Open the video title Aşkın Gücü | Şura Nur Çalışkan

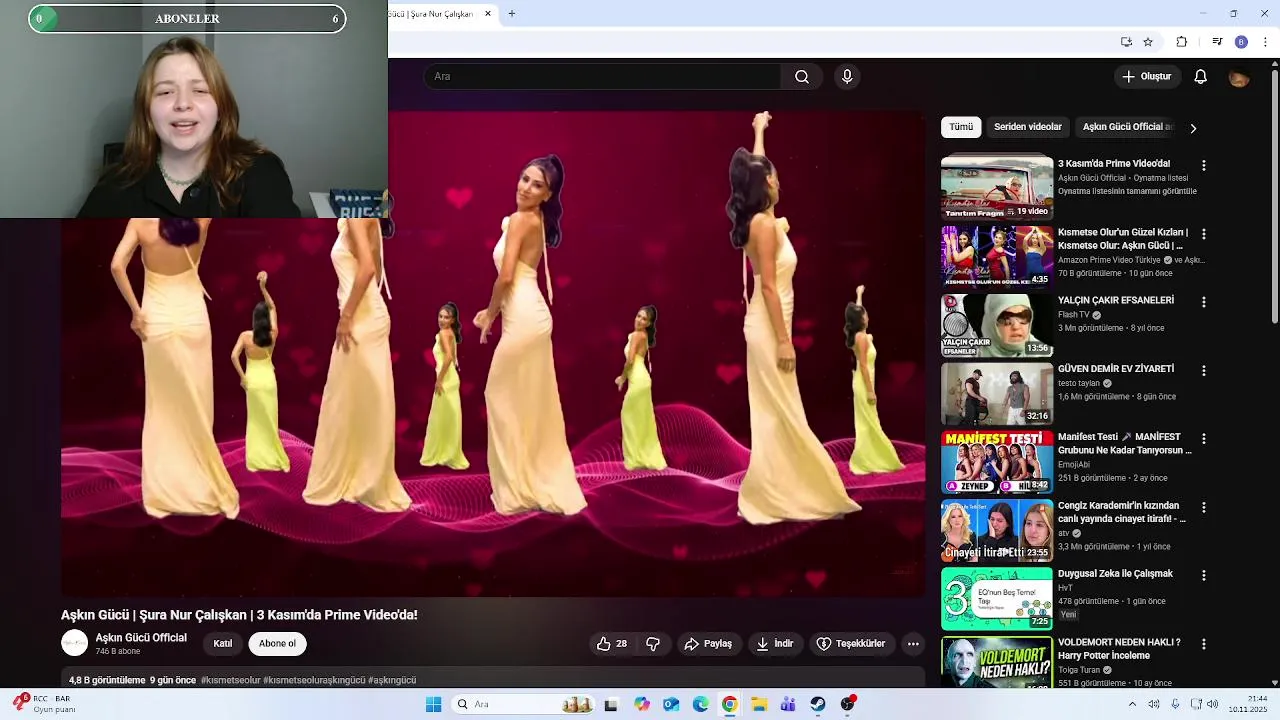[239, 615]
